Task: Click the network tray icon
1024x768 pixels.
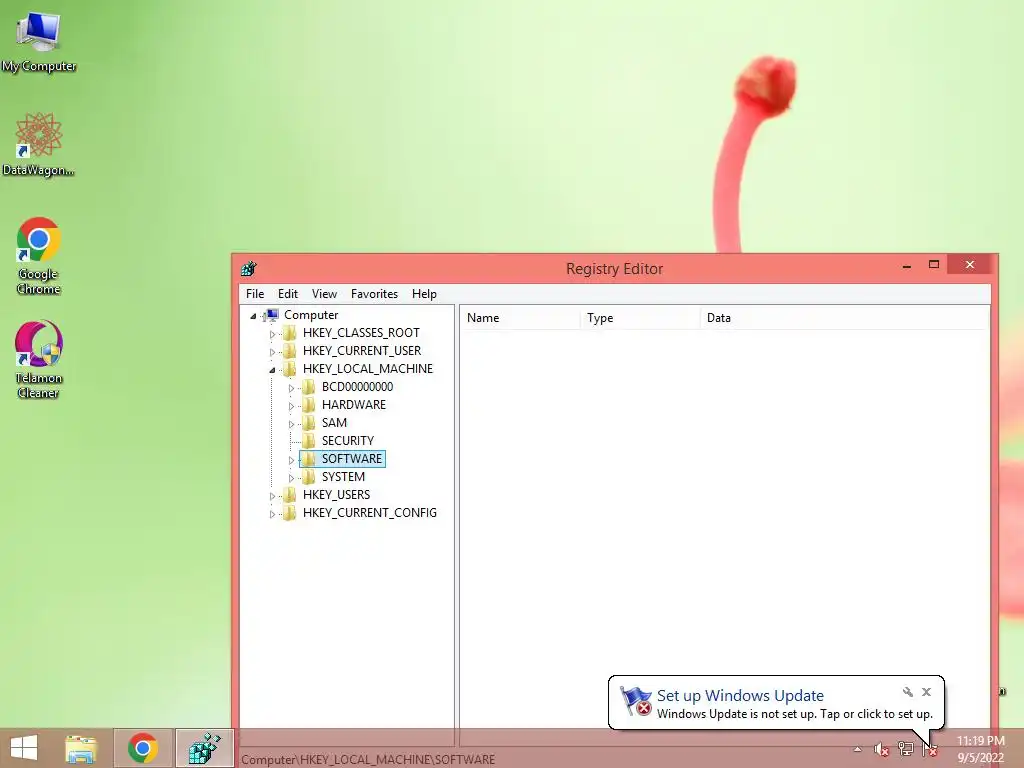Action: coord(905,750)
